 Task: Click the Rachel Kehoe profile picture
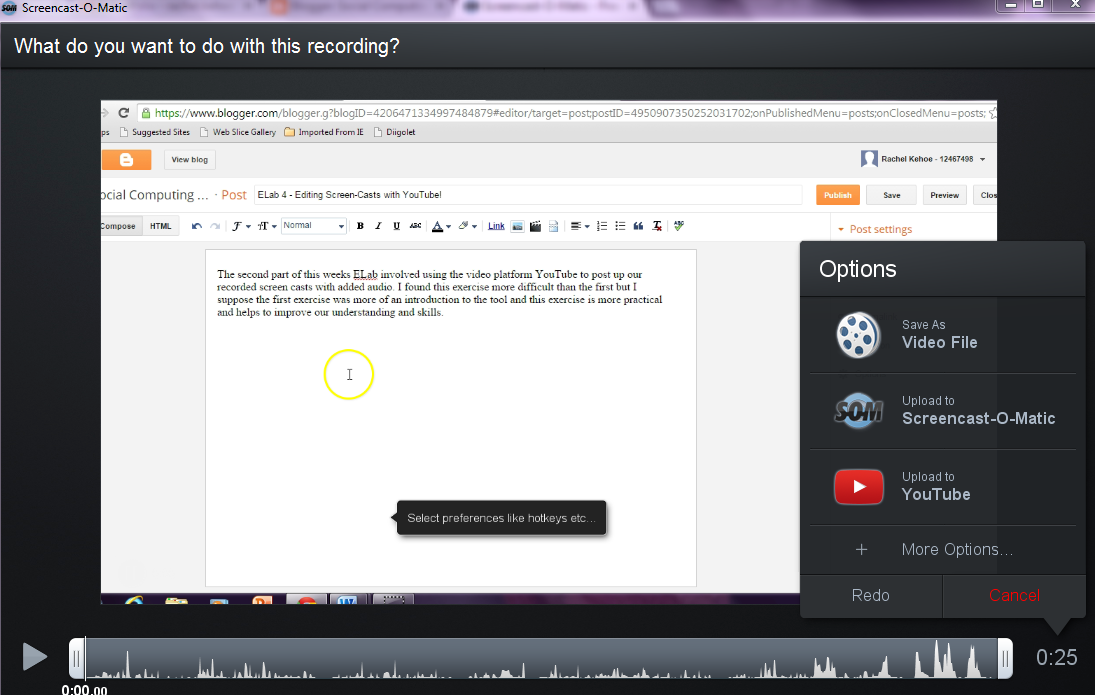pyautogui.click(x=869, y=159)
